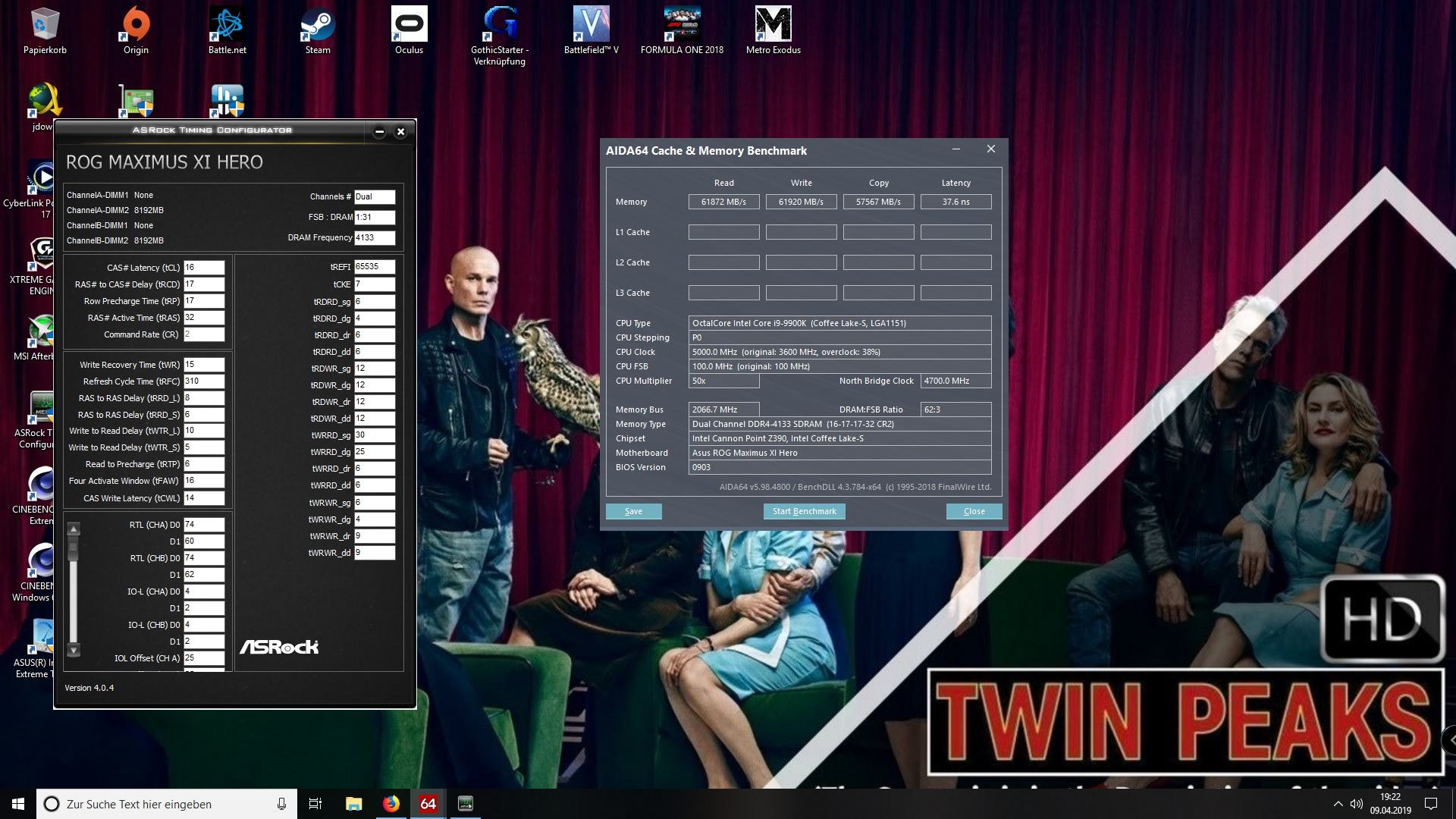This screenshot has width=1456, height=819.
Task: Click the microphone icon in the search box
Action: (281, 804)
